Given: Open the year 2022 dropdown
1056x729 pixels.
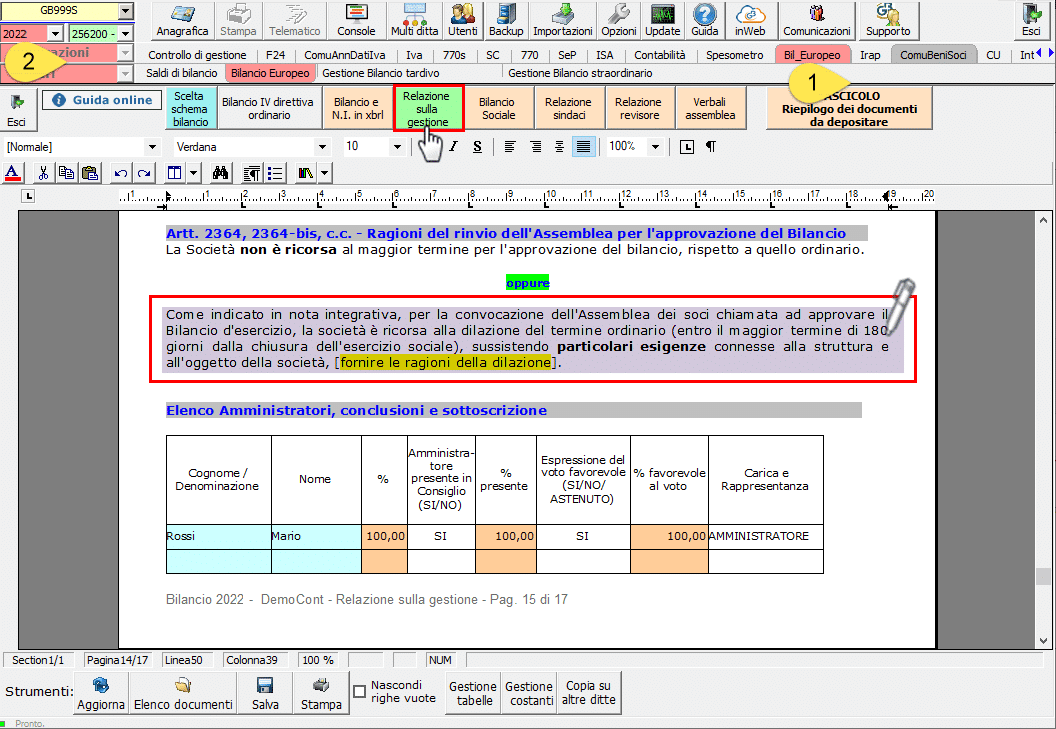Looking at the screenshot, I should point(55,33).
